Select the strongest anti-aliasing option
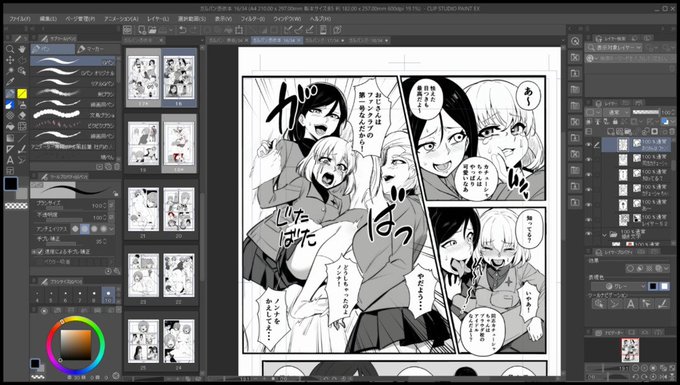The height and width of the screenshot is (385, 680). [103, 228]
